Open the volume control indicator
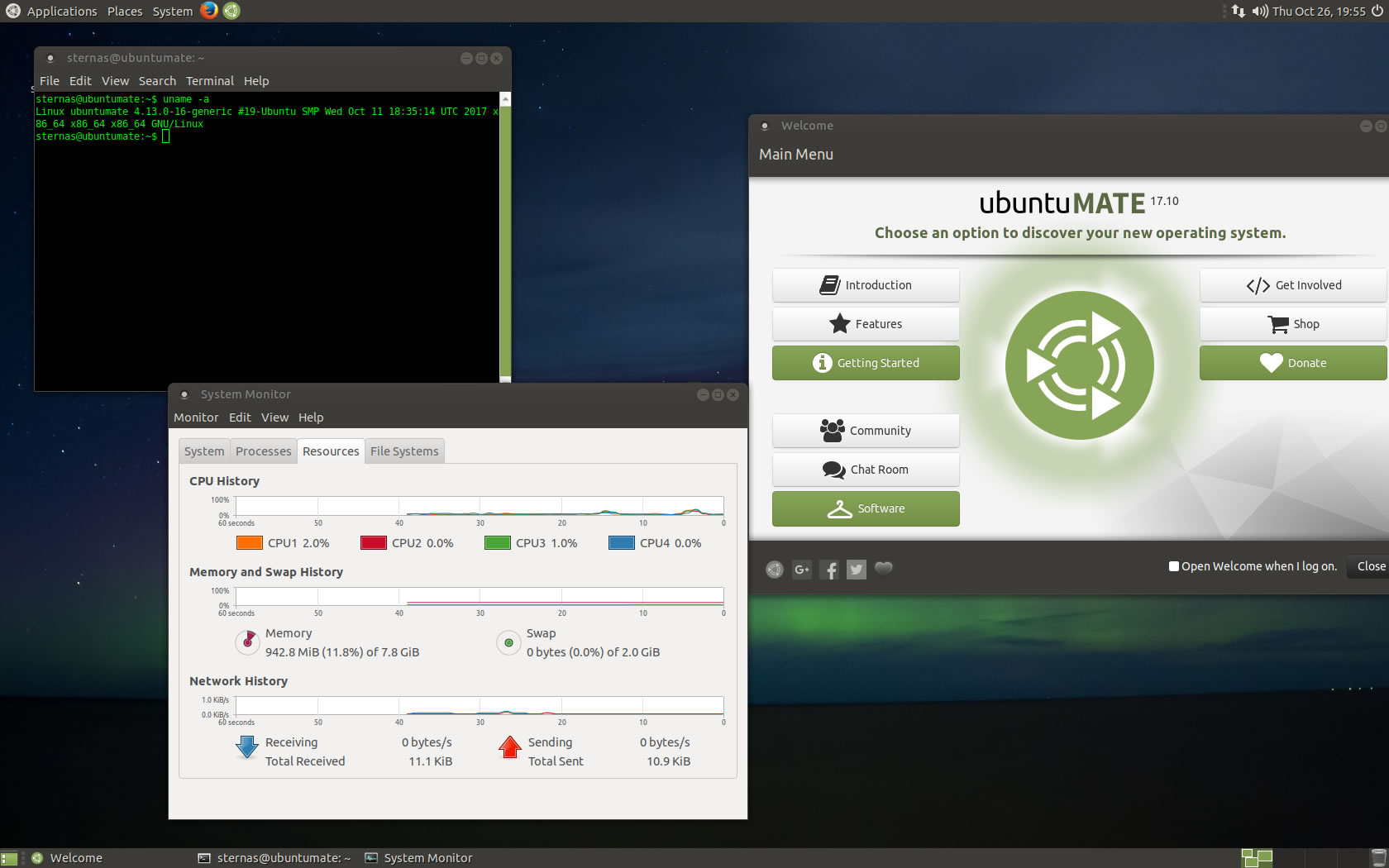 point(1260,11)
